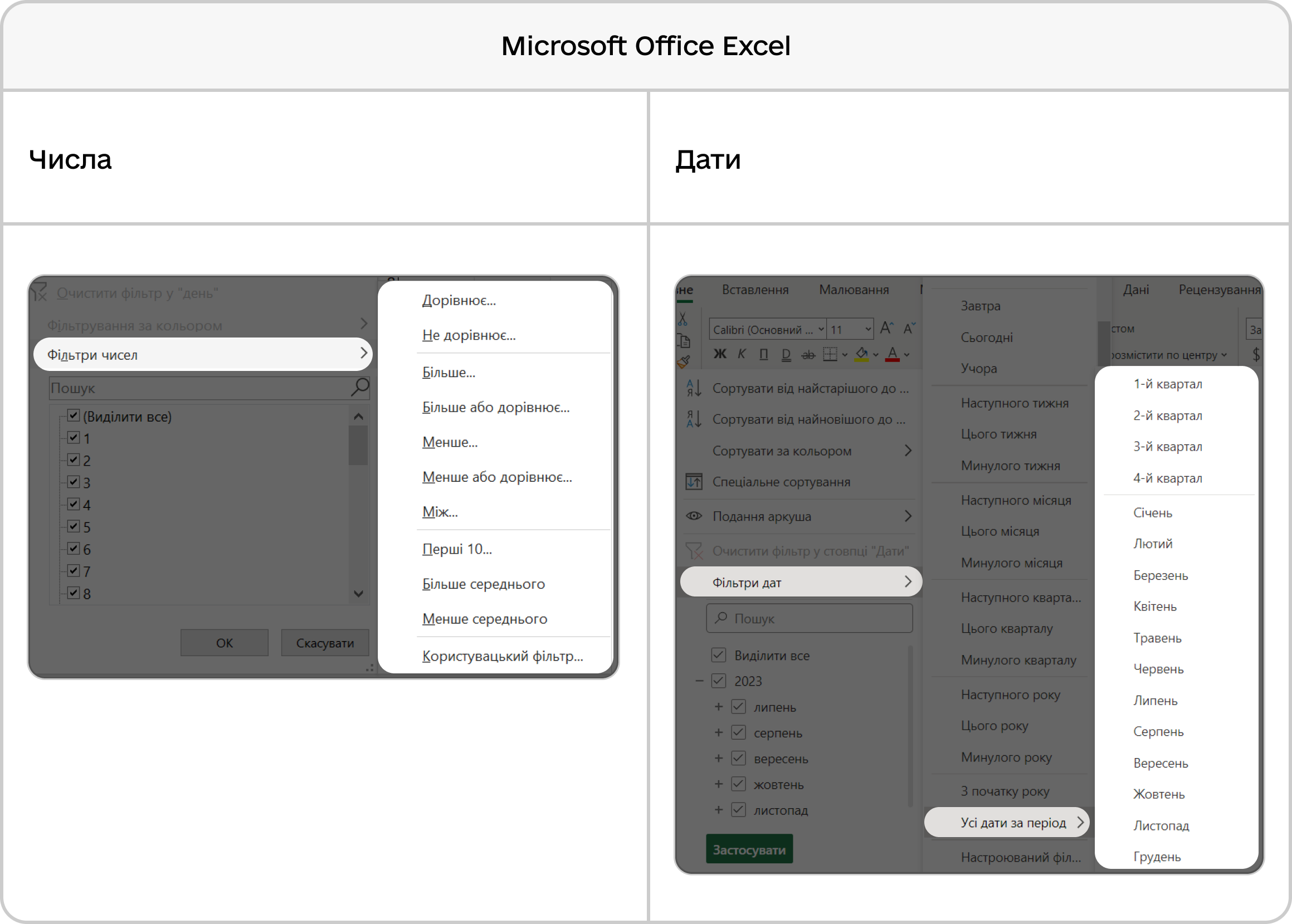Click the cell borders icon
This screenshot has width=1292, height=924.
[x=830, y=354]
